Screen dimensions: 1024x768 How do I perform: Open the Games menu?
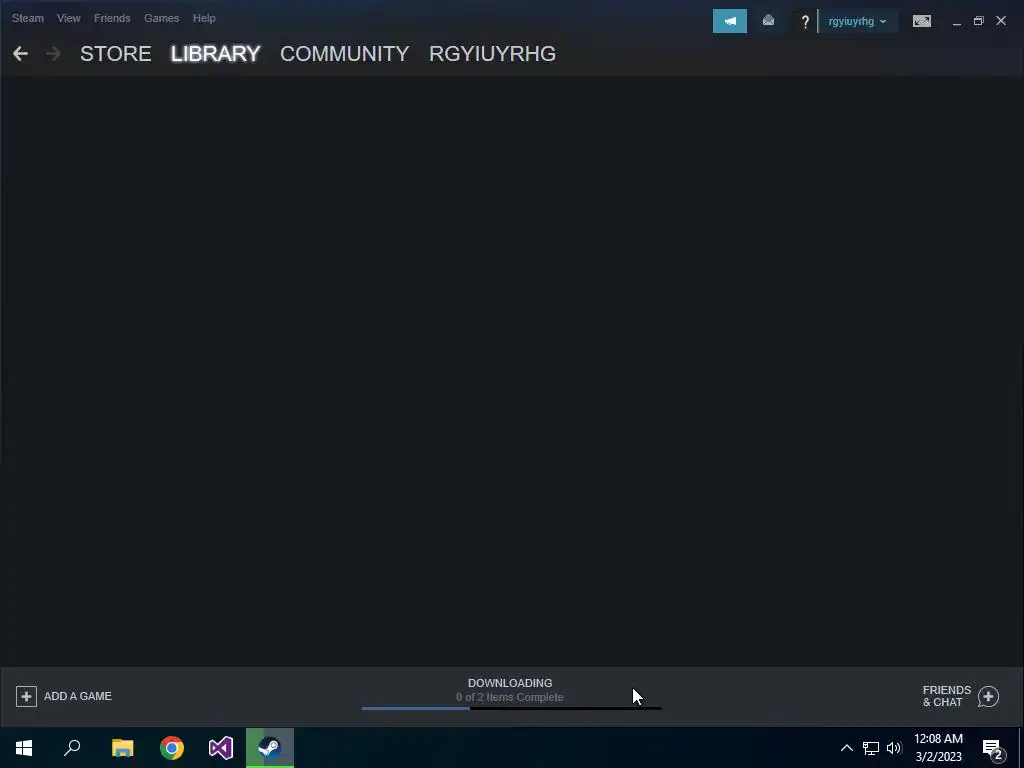[161, 18]
